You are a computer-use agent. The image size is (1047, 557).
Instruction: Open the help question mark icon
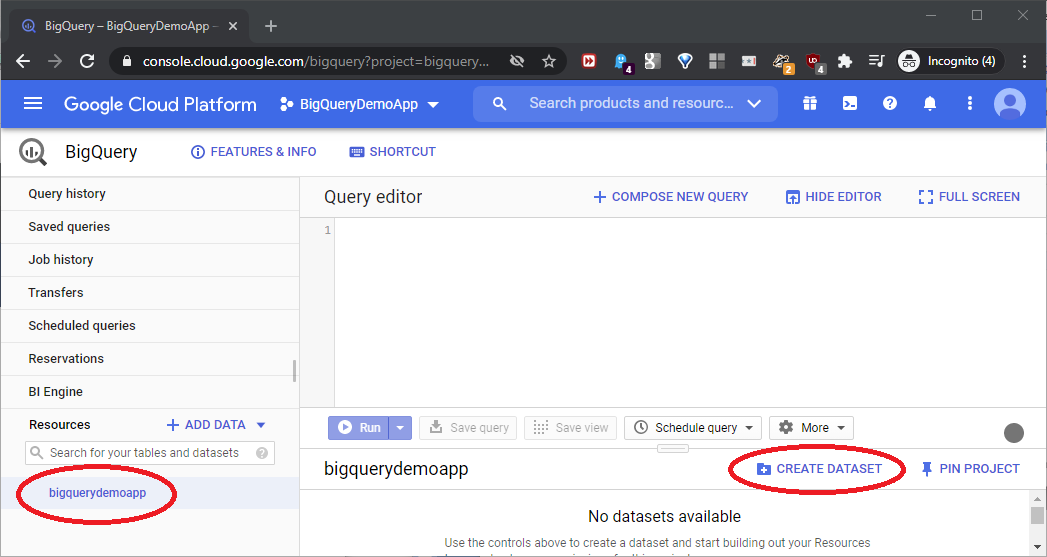(x=889, y=104)
